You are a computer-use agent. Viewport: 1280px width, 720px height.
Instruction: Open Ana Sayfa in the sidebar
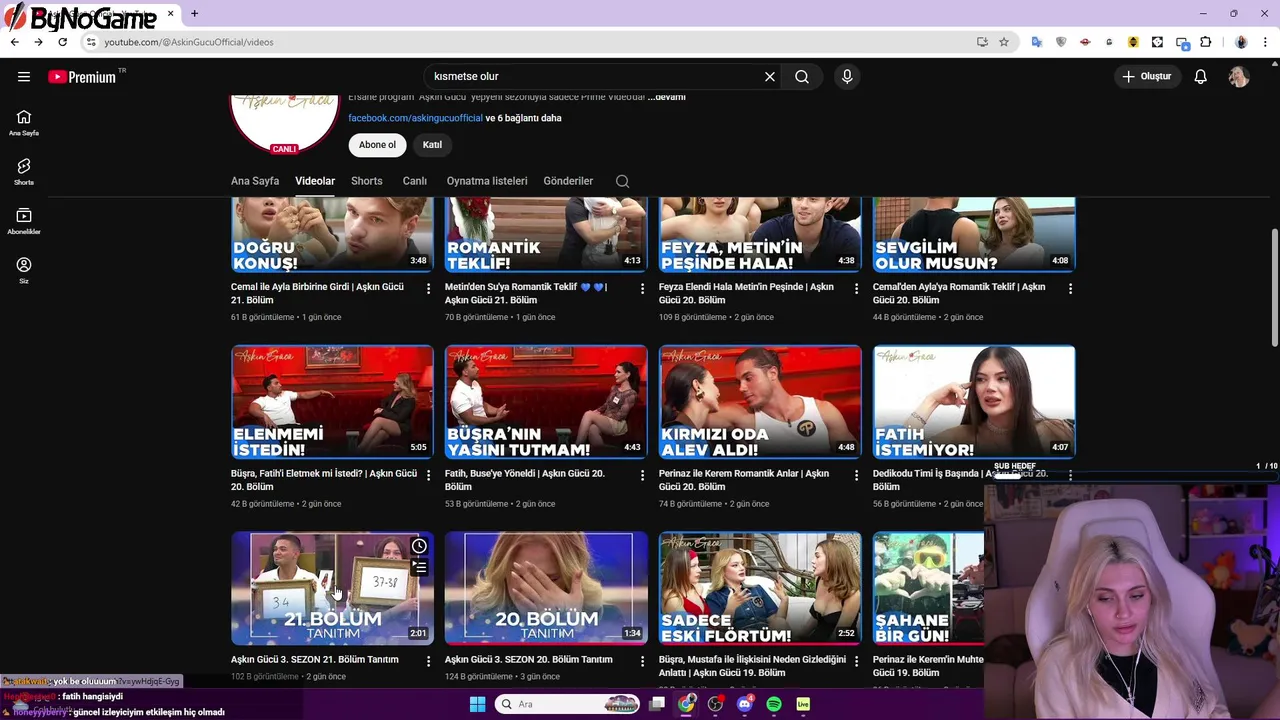[24, 123]
